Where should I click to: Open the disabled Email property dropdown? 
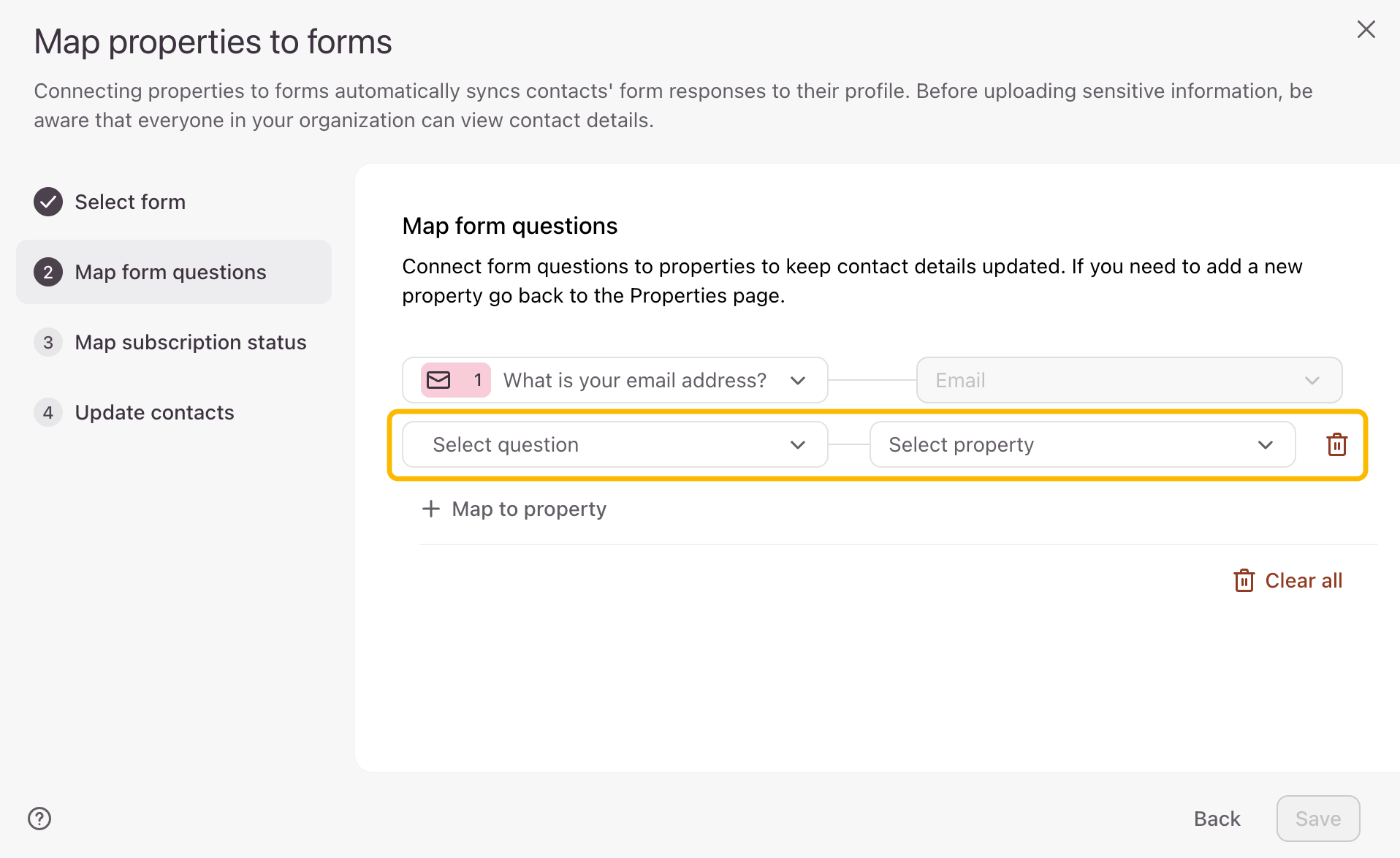tap(1129, 380)
